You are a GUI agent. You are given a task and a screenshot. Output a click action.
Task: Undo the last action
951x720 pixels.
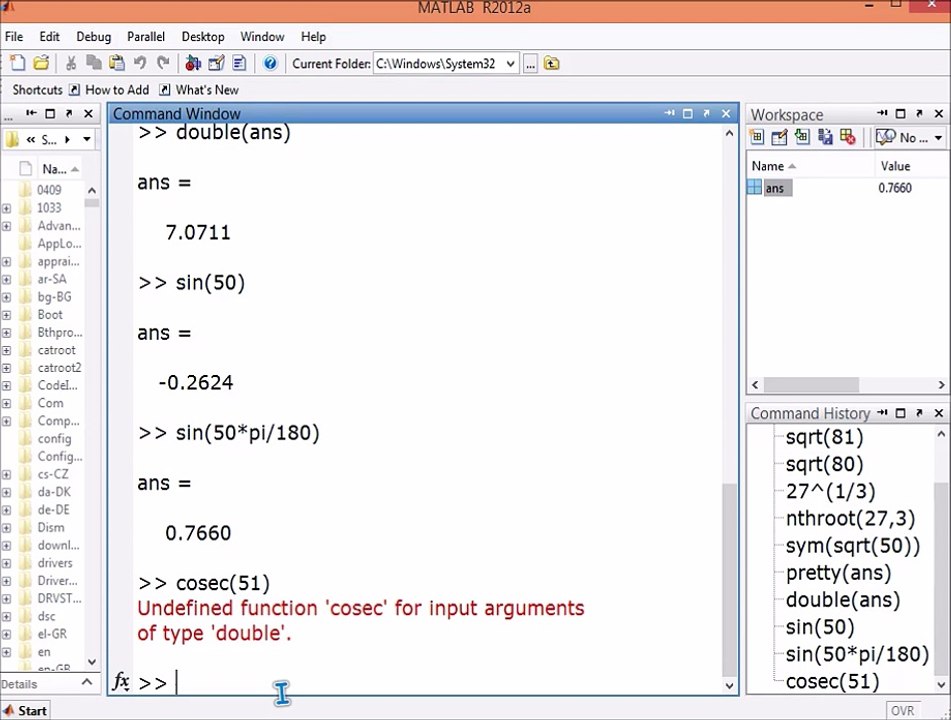pyautogui.click(x=140, y=63)
